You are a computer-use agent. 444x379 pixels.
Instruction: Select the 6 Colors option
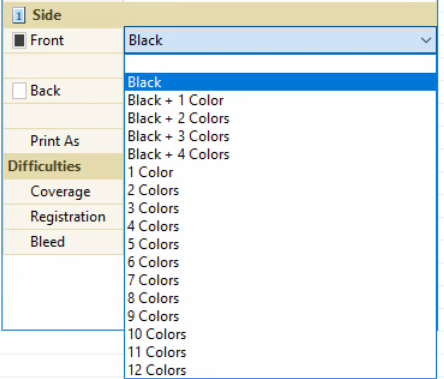click(x=280, y=262)
